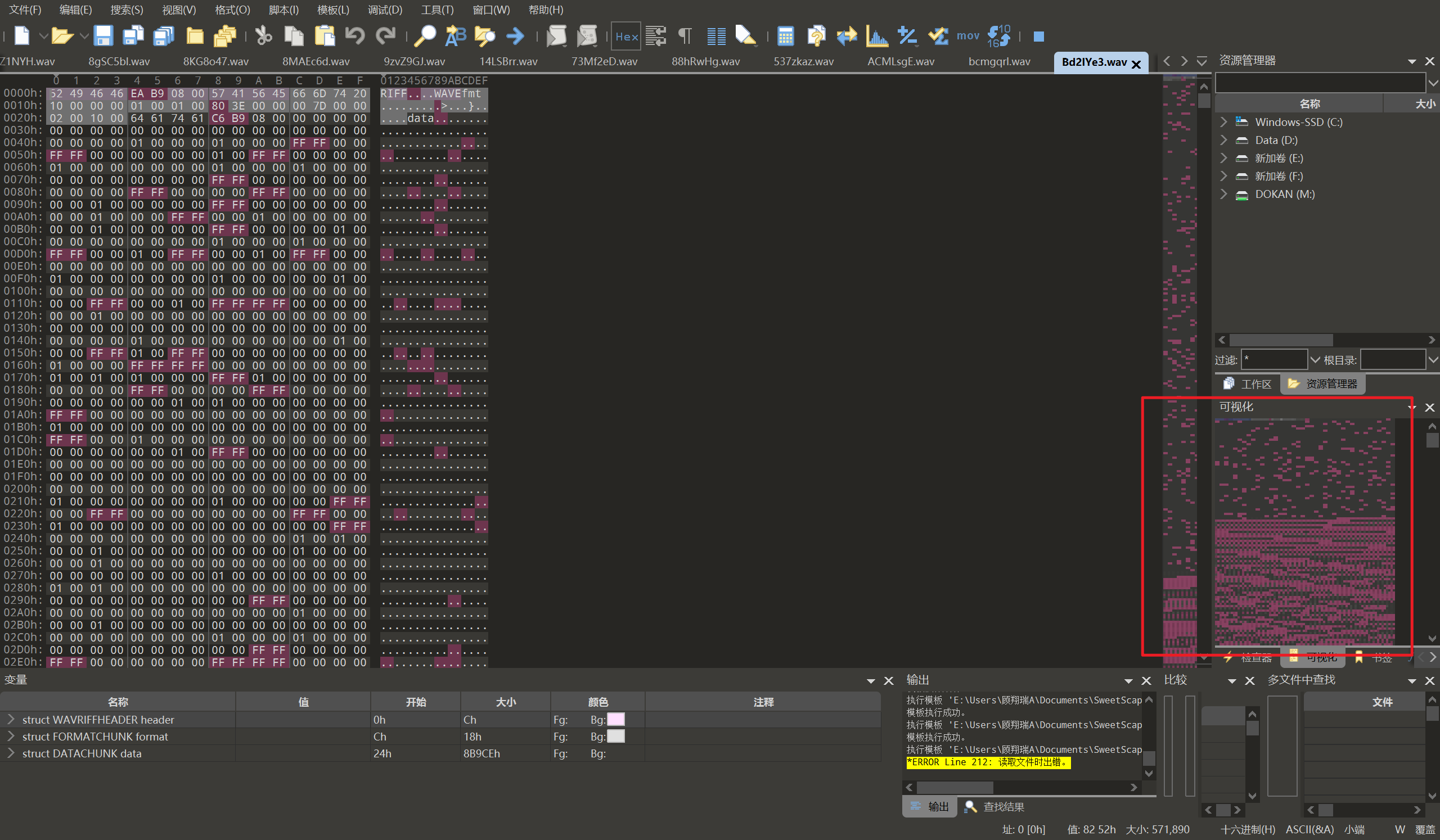
Task: Toggle paragraph whitespace display icon
Action: tap(685, 36)
